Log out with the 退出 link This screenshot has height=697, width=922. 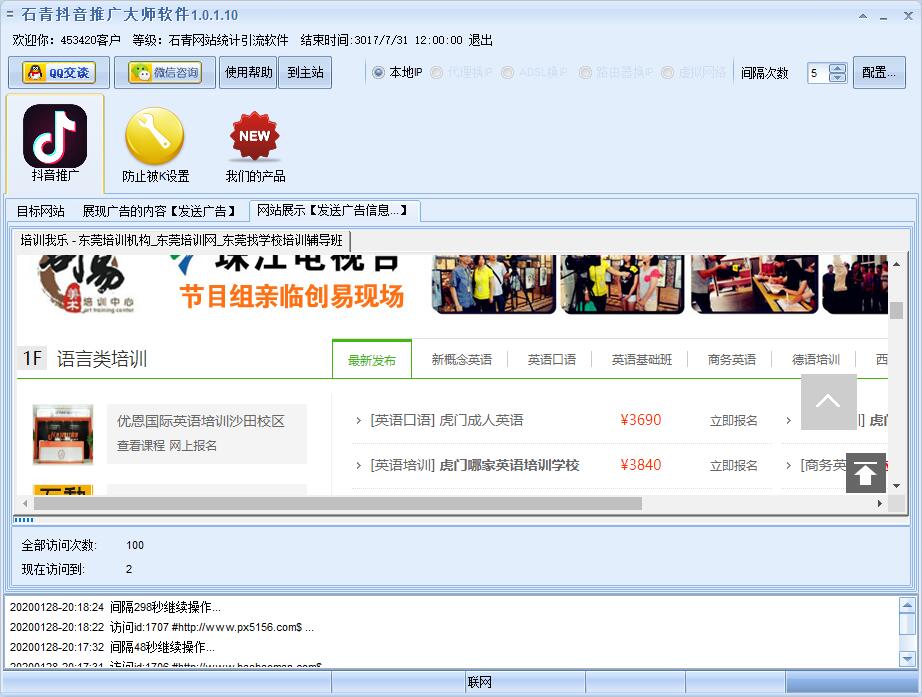tap(480, 40)
